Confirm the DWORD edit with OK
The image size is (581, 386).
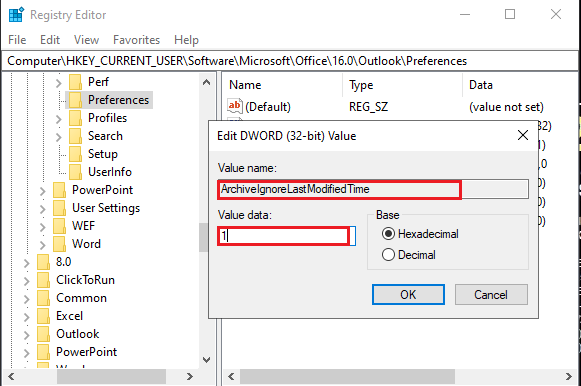[x=408, y=295]
